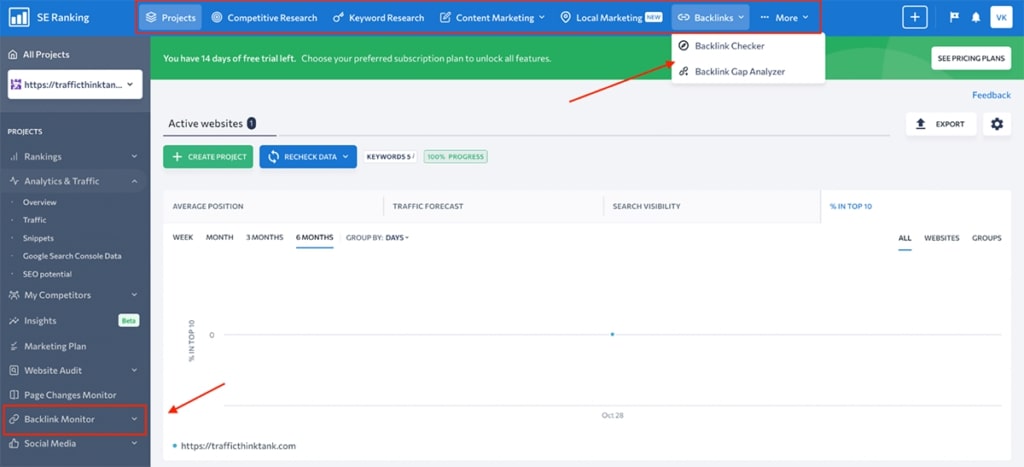Open Overview under Analytics & Traffic
Image resolution: width=1024 pixels, height=467 pixels.
coord(40,202)
